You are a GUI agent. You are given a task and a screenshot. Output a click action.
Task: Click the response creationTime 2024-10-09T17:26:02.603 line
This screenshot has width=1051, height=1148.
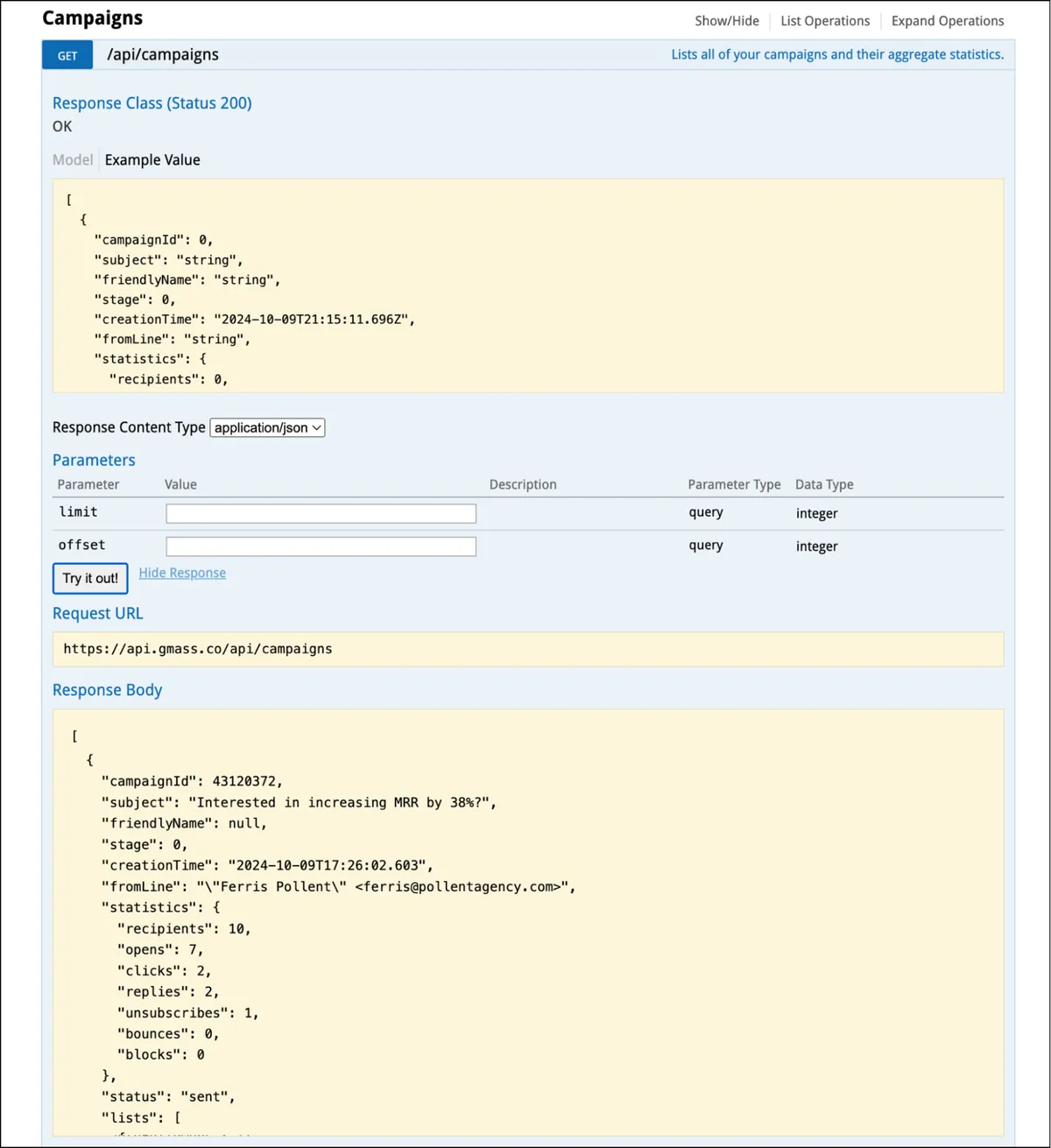click(267, 865)
